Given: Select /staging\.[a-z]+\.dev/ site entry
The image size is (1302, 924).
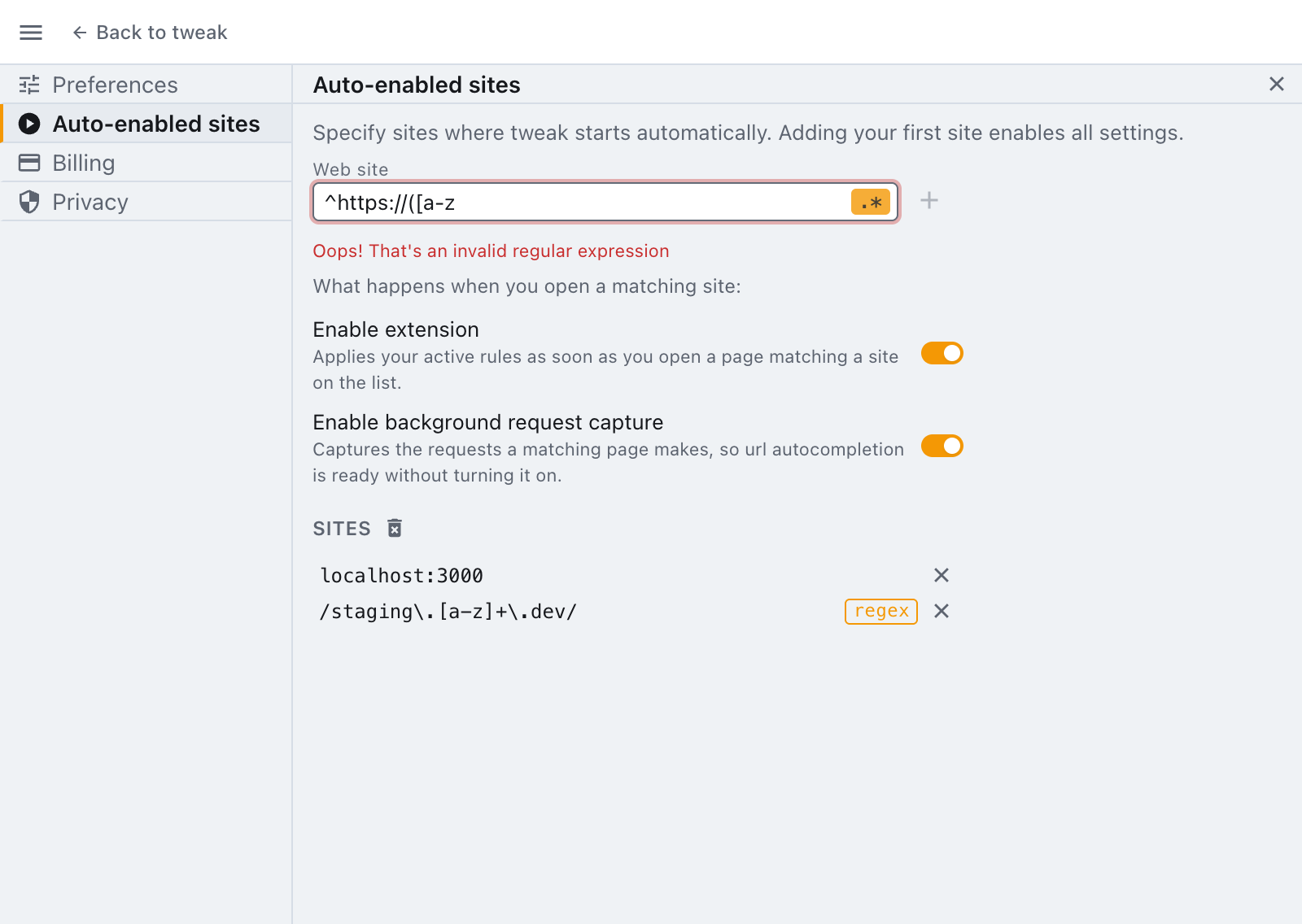Looking at the screenshot, I should click(448, 612).
